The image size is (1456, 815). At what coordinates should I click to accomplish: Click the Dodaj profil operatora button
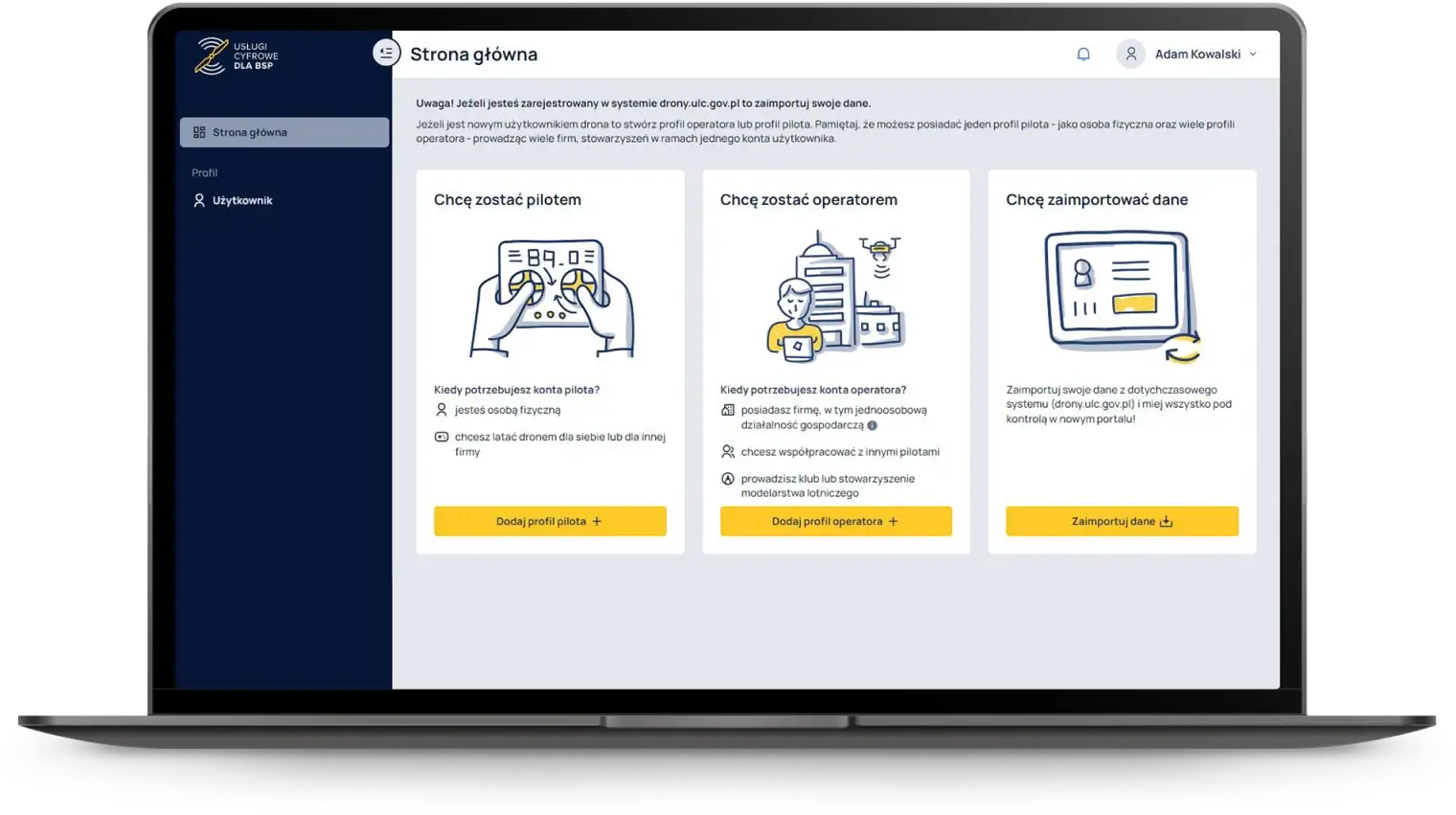click(835, 521)
